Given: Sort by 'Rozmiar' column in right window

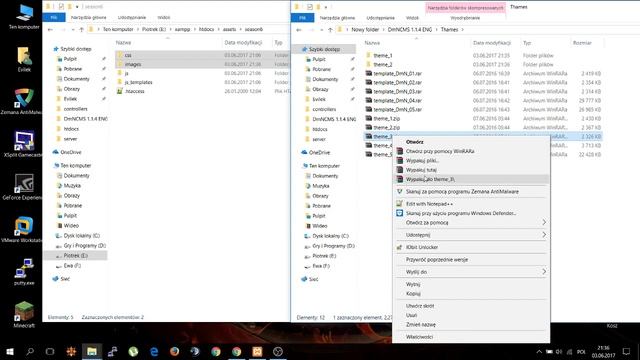Looking at the screenshot, I should pos(582,43).
